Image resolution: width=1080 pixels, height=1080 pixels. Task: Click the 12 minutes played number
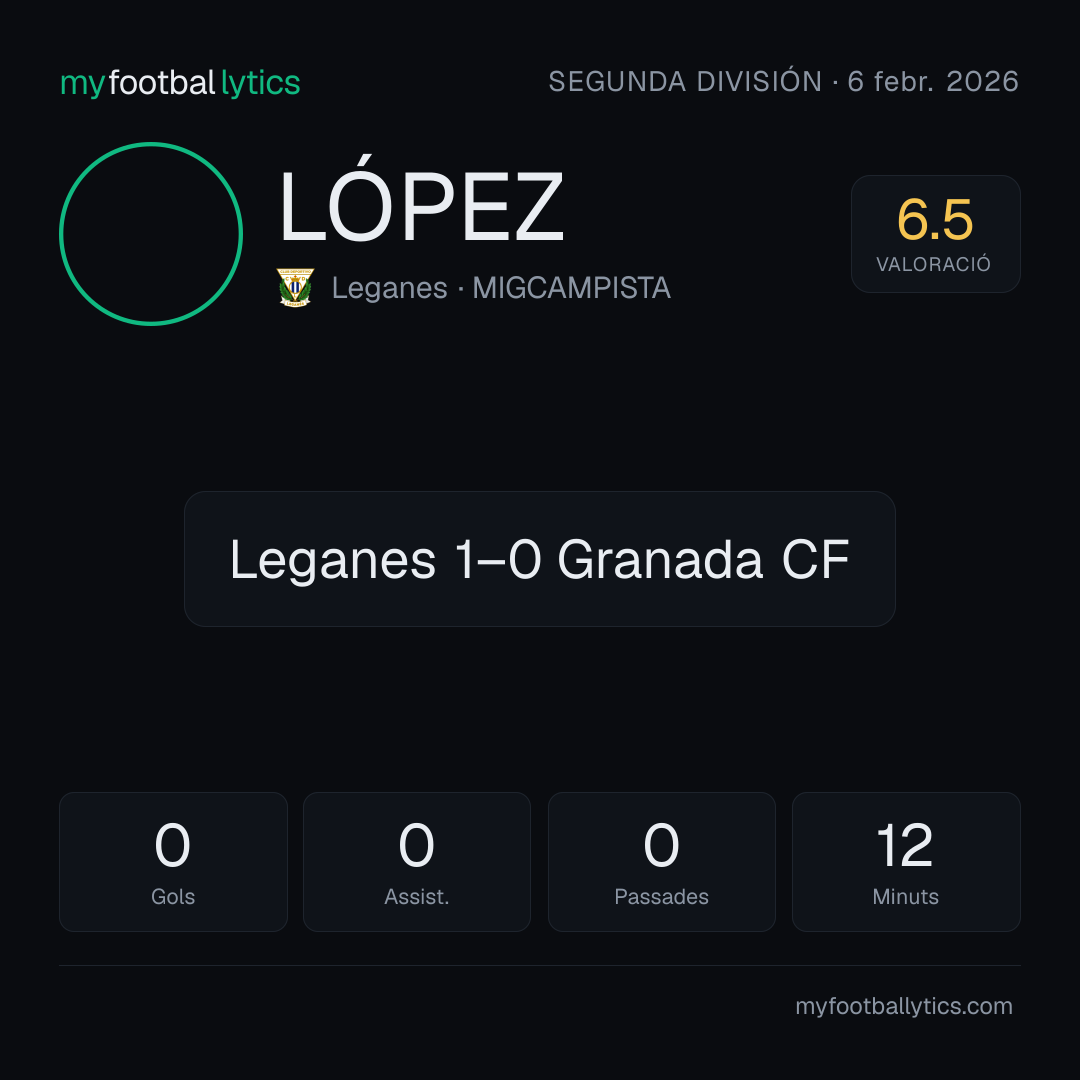[x=905, y=845]
